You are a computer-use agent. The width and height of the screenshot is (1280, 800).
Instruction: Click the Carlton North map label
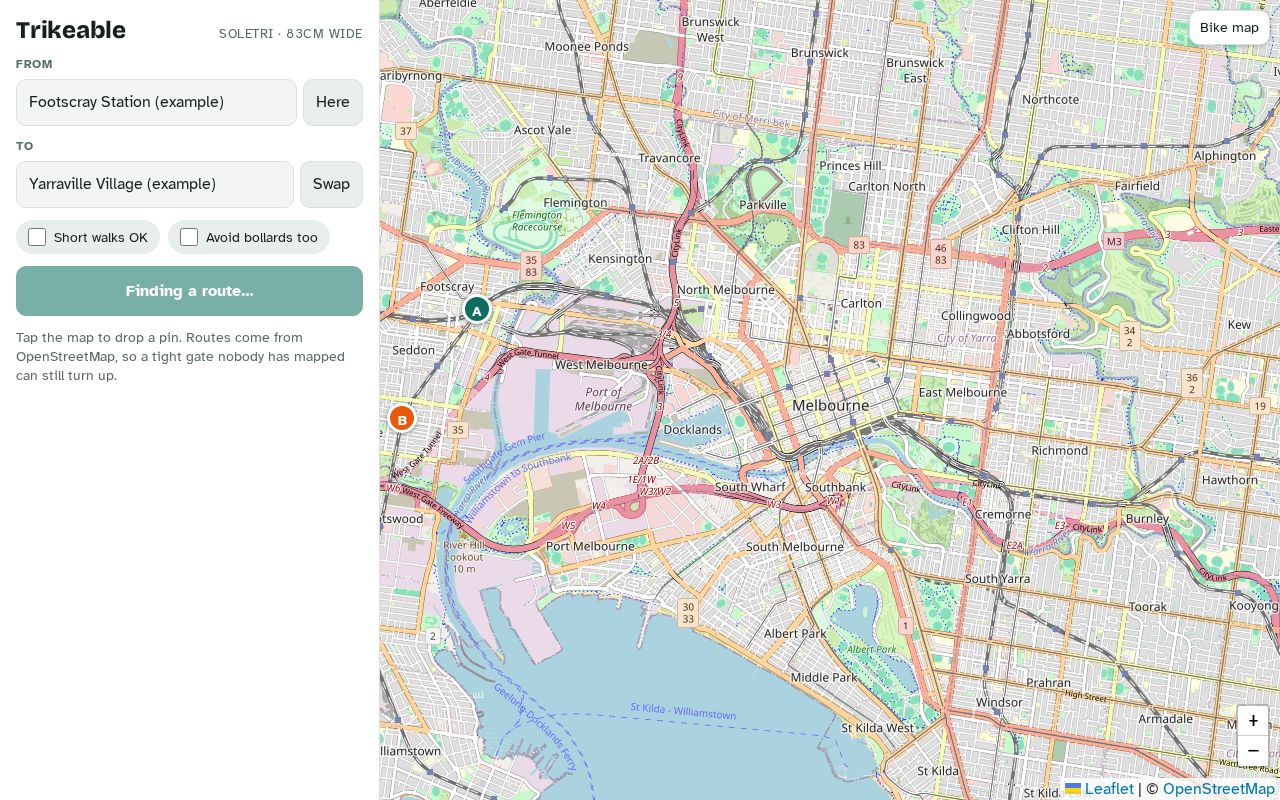tap(886, 186)
